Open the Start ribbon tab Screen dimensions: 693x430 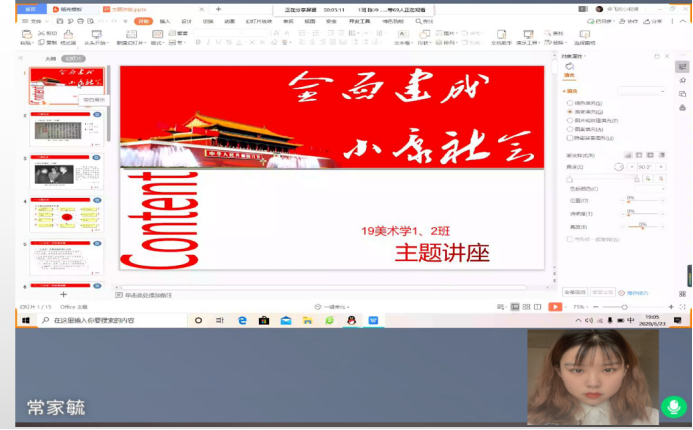point(143,21)
